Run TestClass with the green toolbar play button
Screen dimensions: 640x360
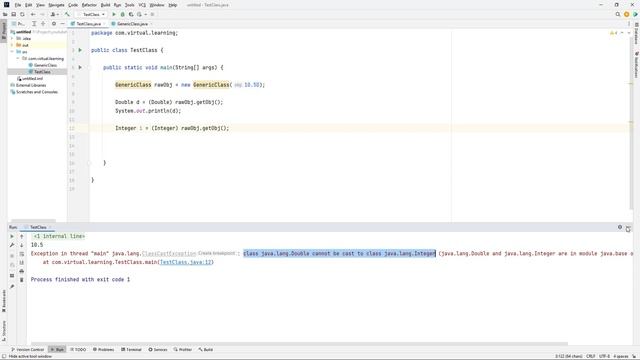pos(114,14)
